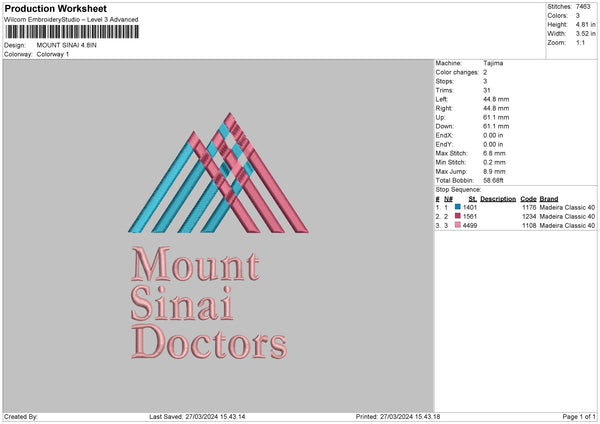Viewport: 600px width, 424px height.
Task: Click the 'Colorway 1' value
Action: [x=53, y=54]
